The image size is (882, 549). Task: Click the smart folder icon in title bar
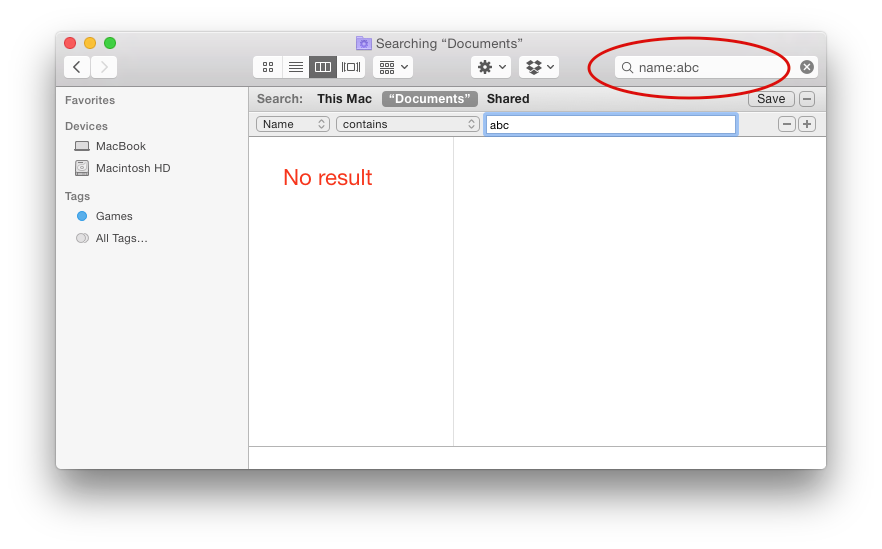coord(364,43)
